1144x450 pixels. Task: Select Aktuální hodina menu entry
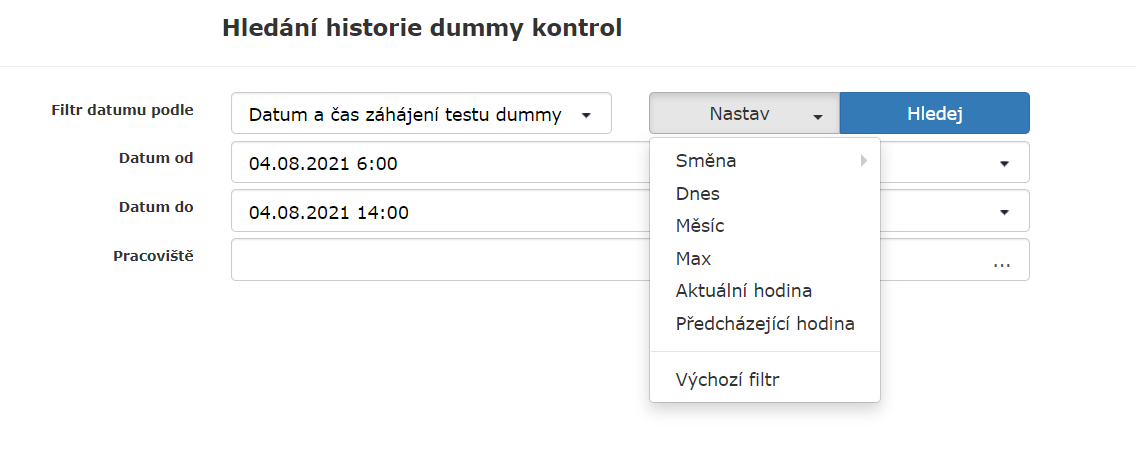coord(744,291)
